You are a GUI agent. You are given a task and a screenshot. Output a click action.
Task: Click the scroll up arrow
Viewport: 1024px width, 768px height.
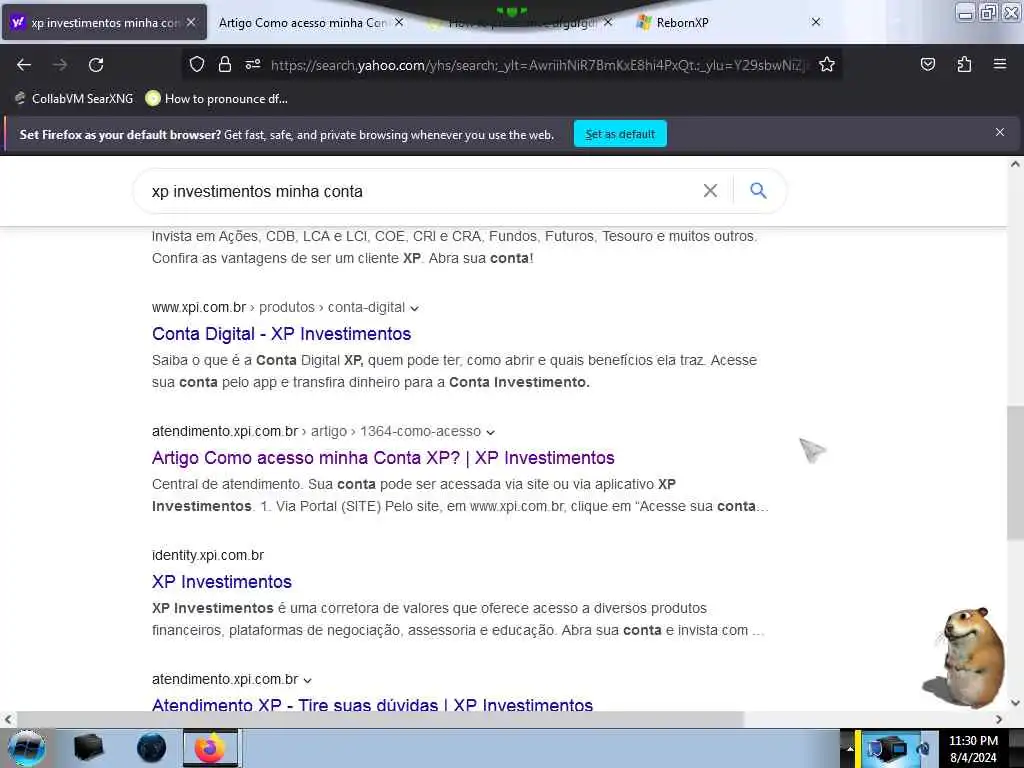tap(1015, 165)
